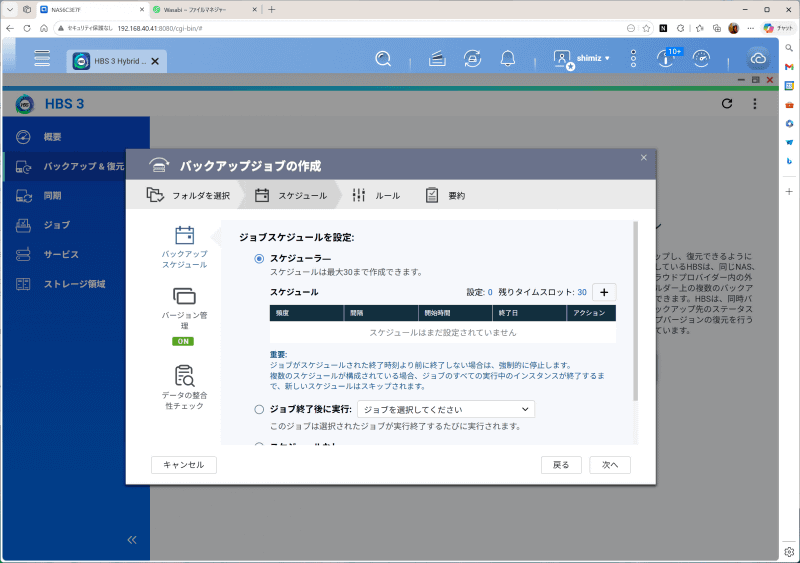
Task: Click the QTS search magnifier icon
Action: click(383, 59)
